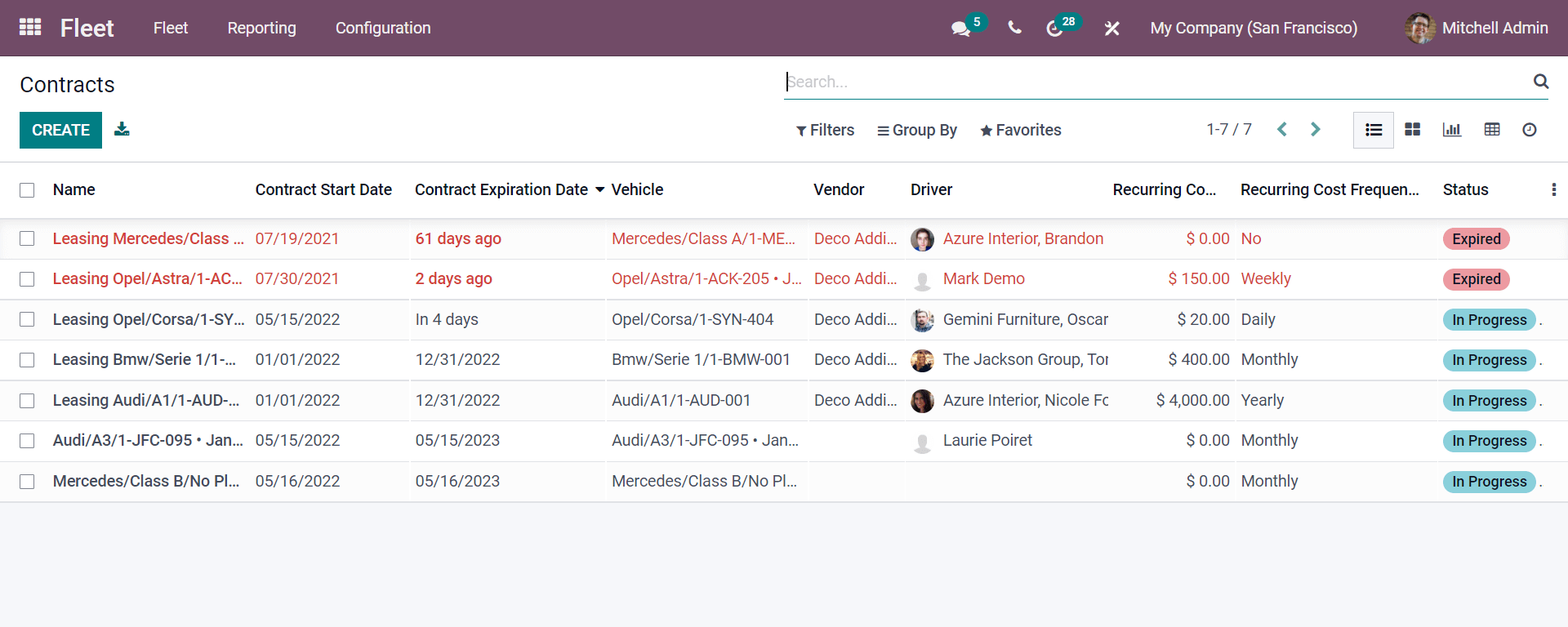Go to previous page arrow
1568x627 pixels.
1282,129
